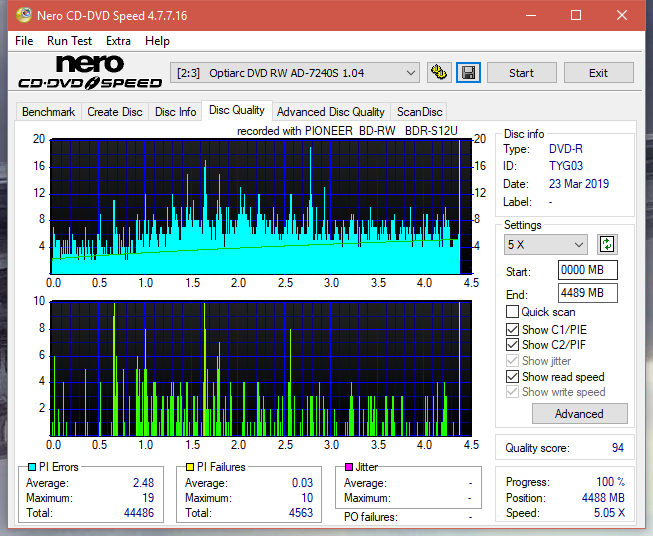Click PI Failures maximum 10
The width and height of the screenshot is (653, 536).
(x=307, y=498)
